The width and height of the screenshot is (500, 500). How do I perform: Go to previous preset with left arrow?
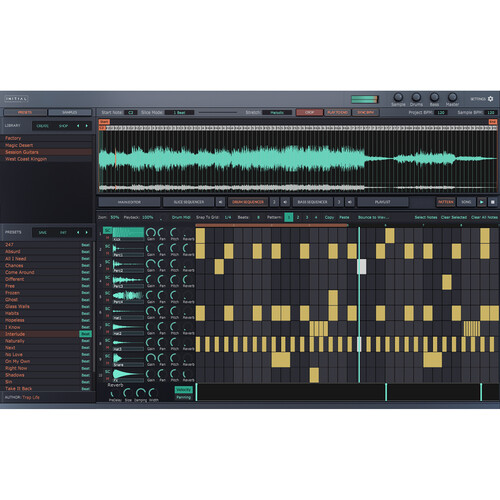[x=78, y=232]
